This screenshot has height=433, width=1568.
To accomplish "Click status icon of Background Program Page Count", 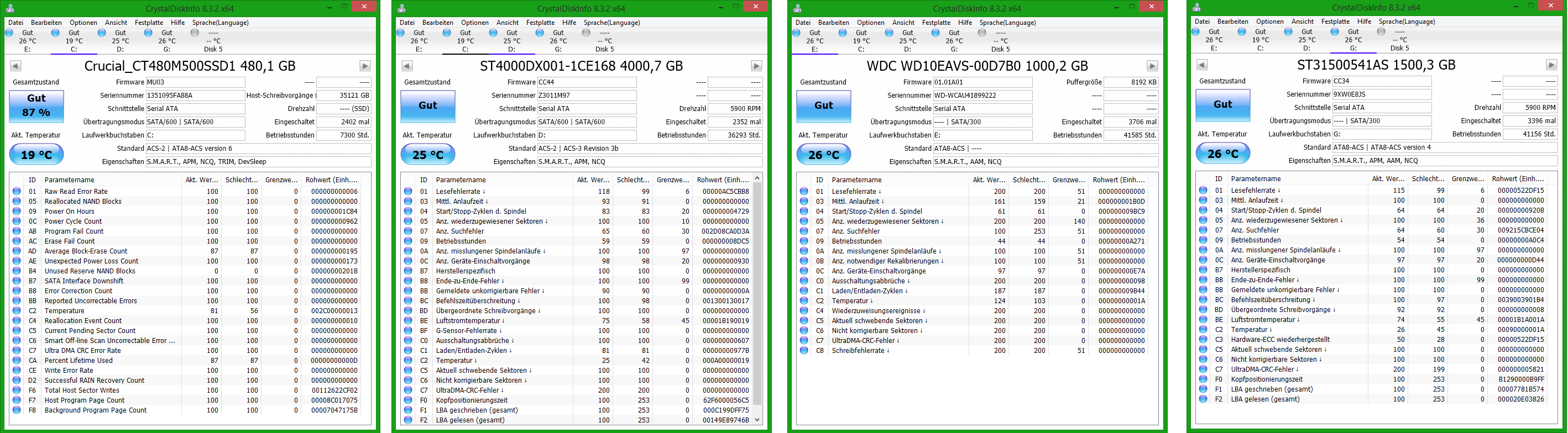I will [x=17, y=410].
